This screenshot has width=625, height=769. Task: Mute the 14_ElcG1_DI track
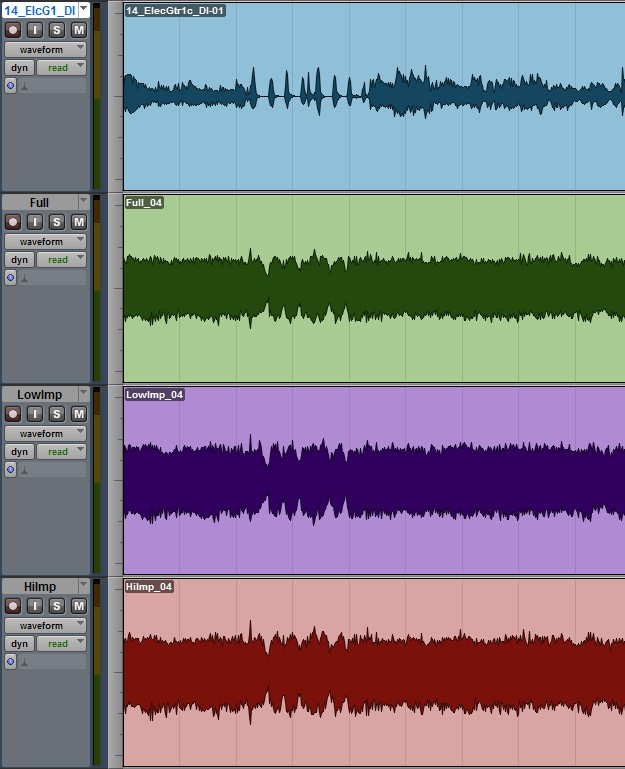click(78, 30)
